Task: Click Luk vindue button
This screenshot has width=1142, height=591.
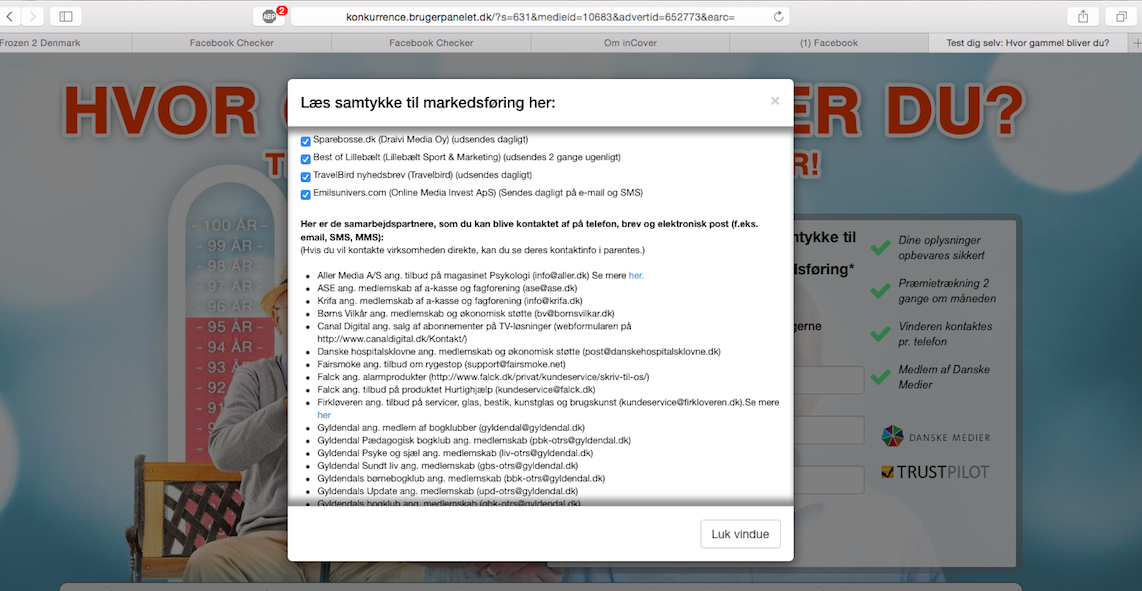Action: tap(740, 534)
